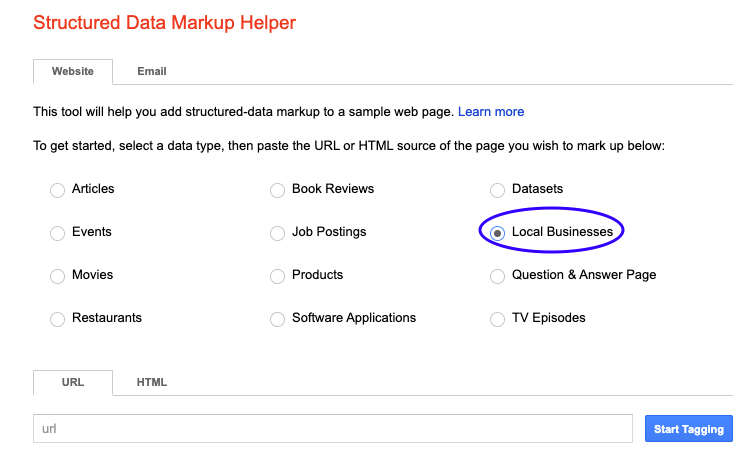The image size is (755, 474).
Task: Switch to the HTML input tab
Action: pos(152,382)
